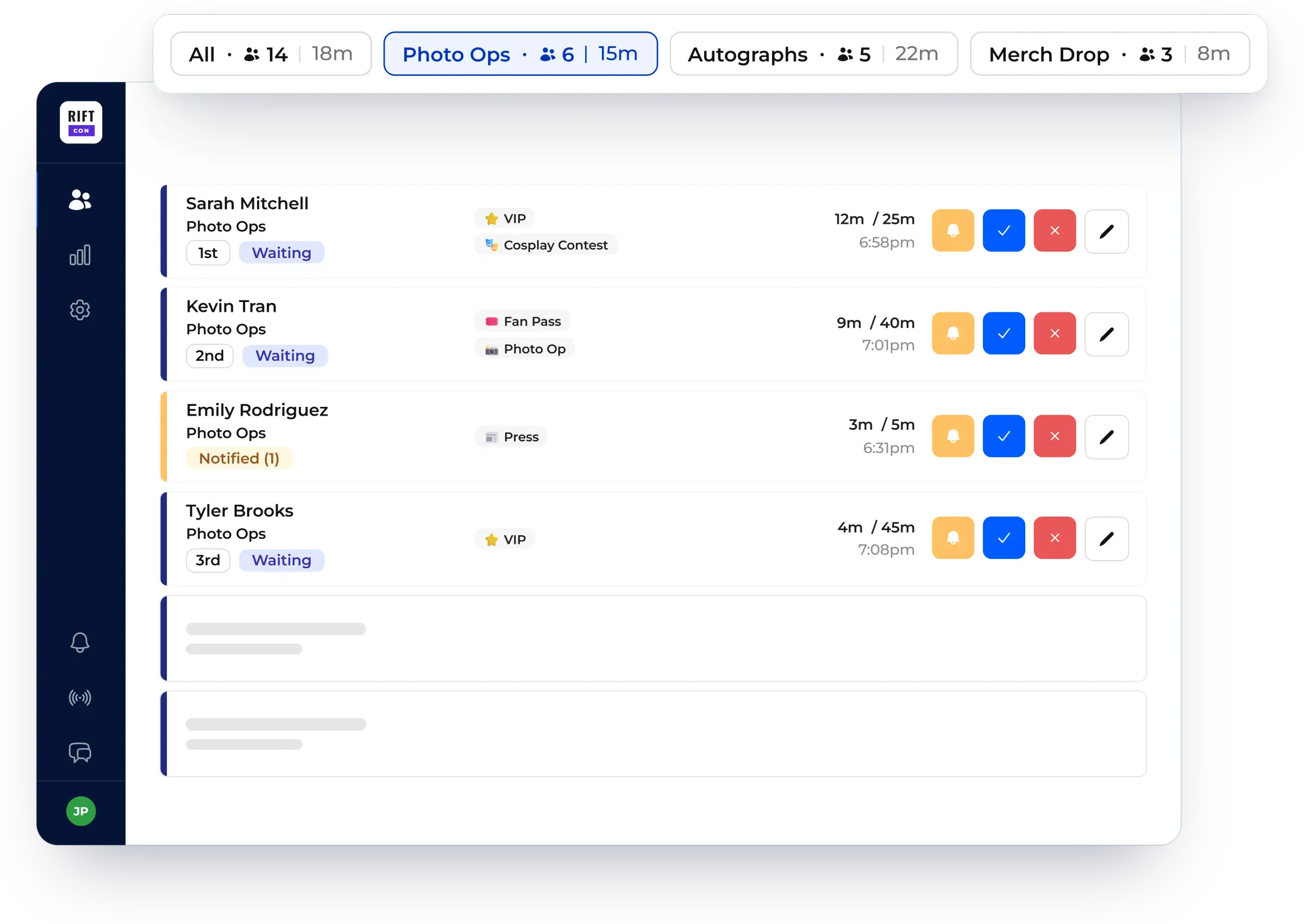Notify Sarah Mitchell with the bell button
This screenshot has width=1304, height=924.
click(x=952, y=230)
